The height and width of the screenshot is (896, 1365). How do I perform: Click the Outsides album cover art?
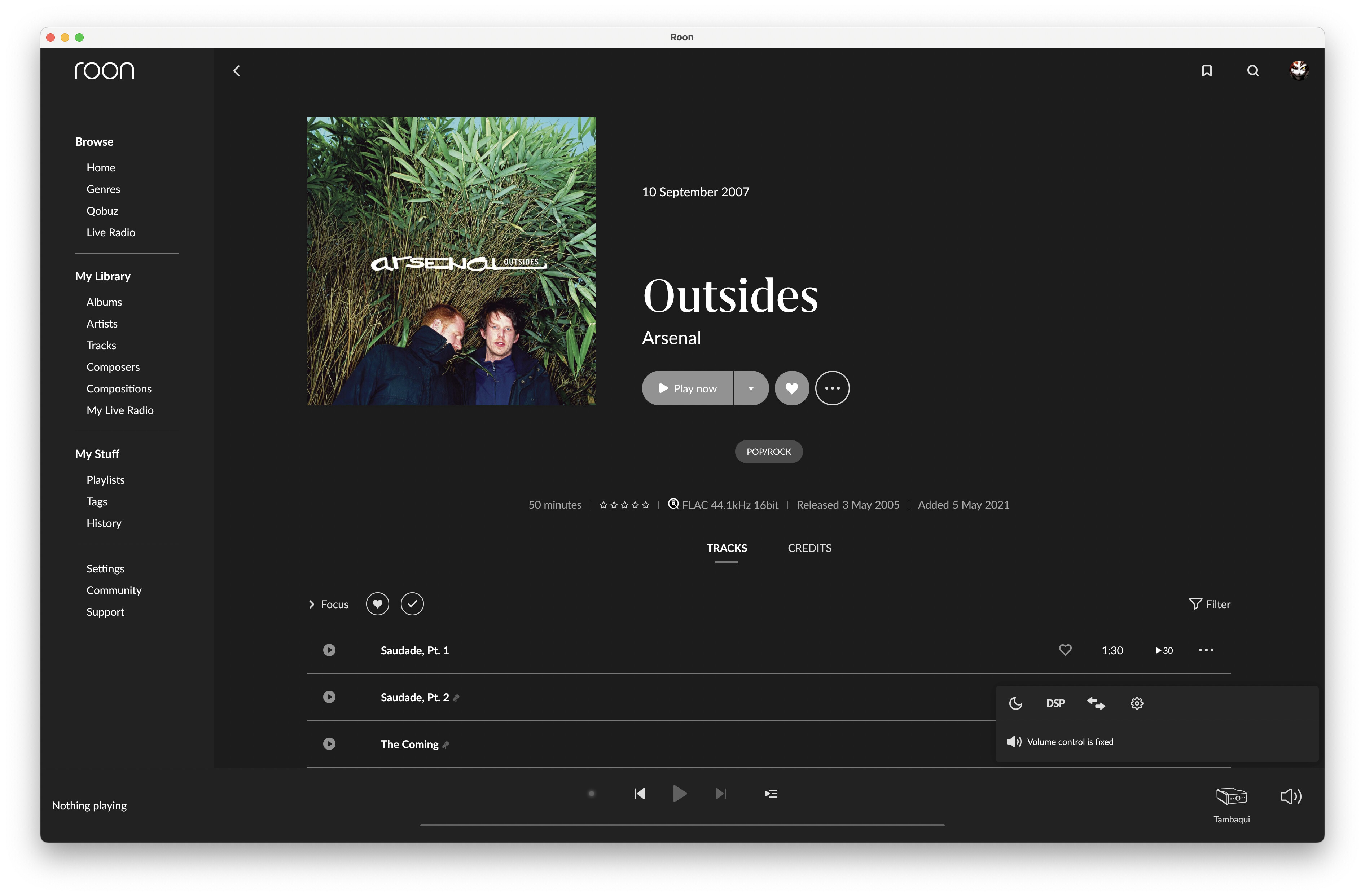(x=451, y=261)
